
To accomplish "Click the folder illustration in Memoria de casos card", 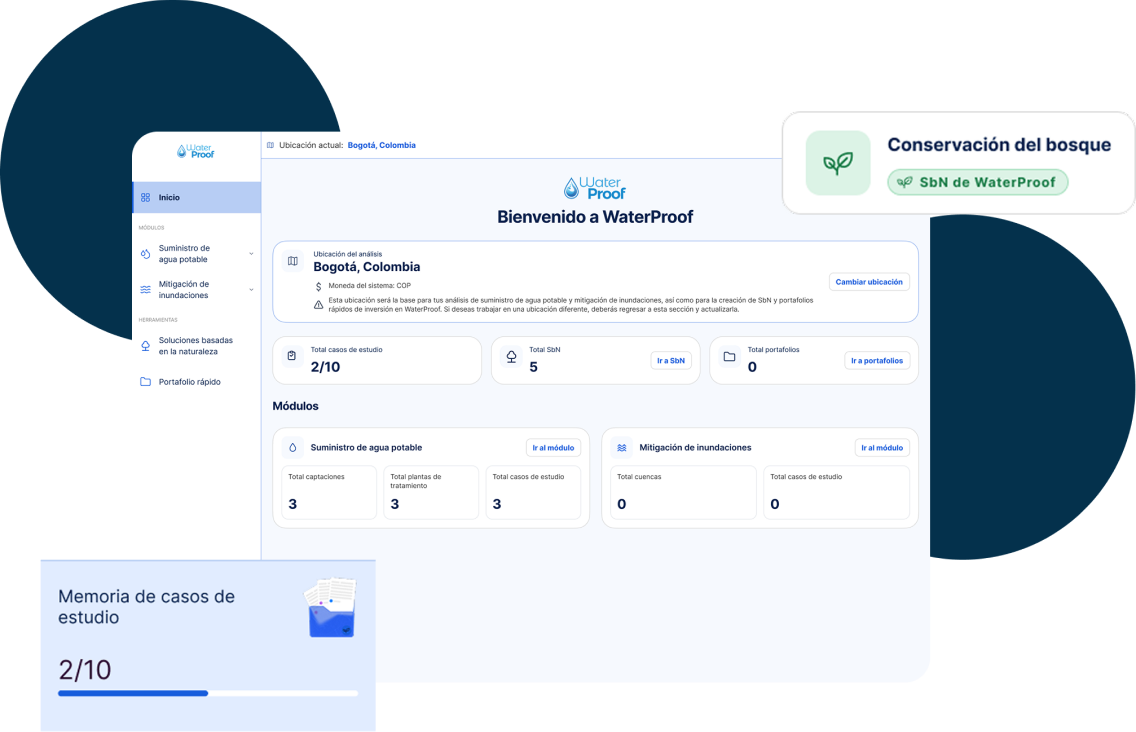I will coord(330,608).
